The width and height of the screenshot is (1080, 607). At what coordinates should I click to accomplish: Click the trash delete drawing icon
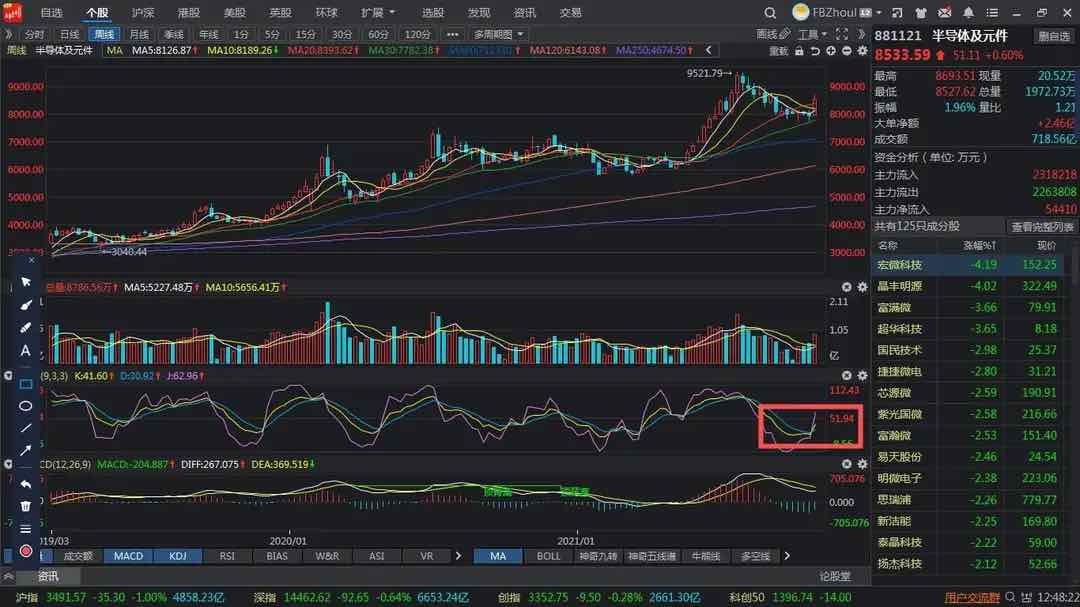click(25, 506)
